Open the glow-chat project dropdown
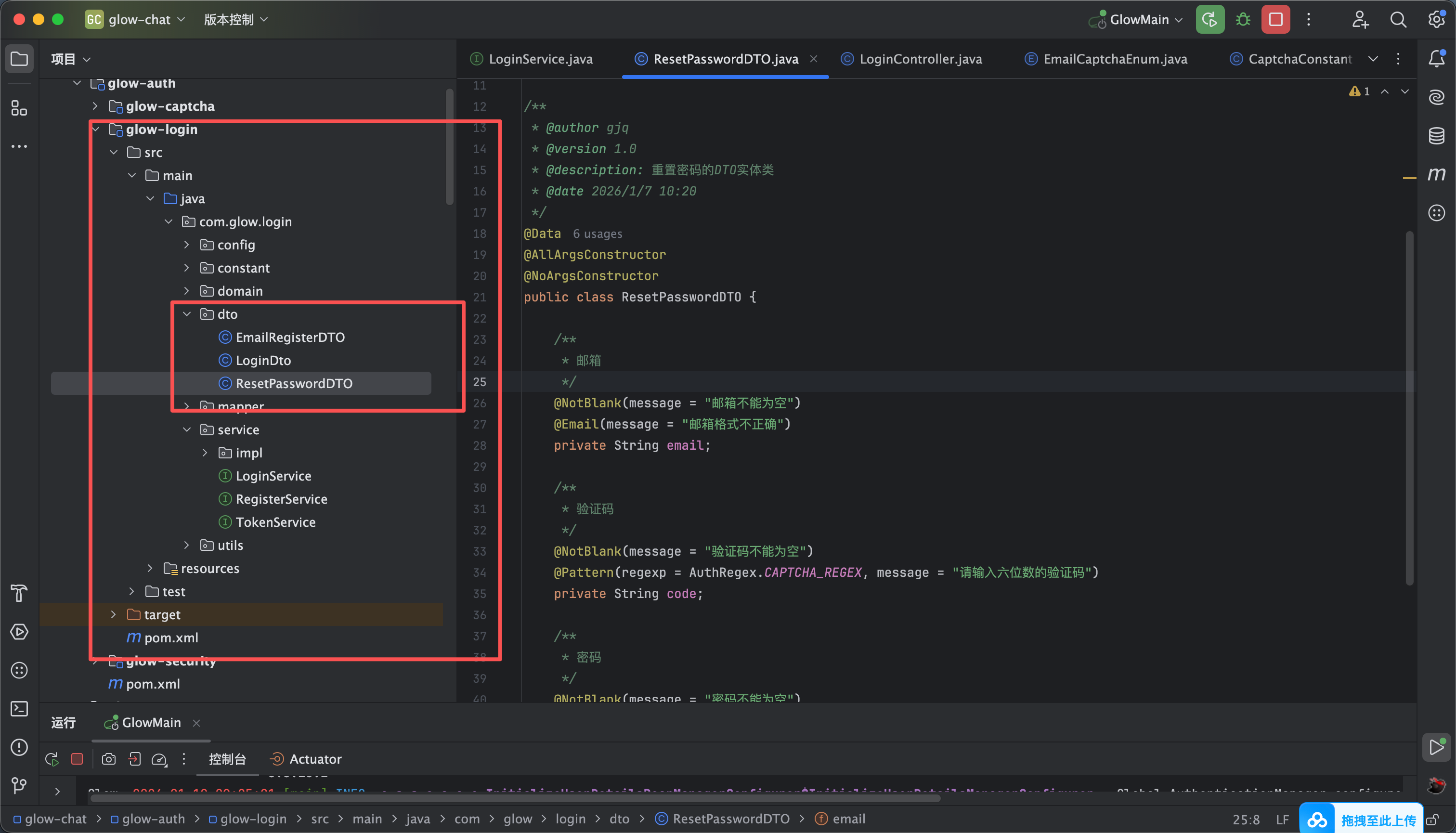Image resolution: width=1456 pixels, height=833 pixels. 139,19
